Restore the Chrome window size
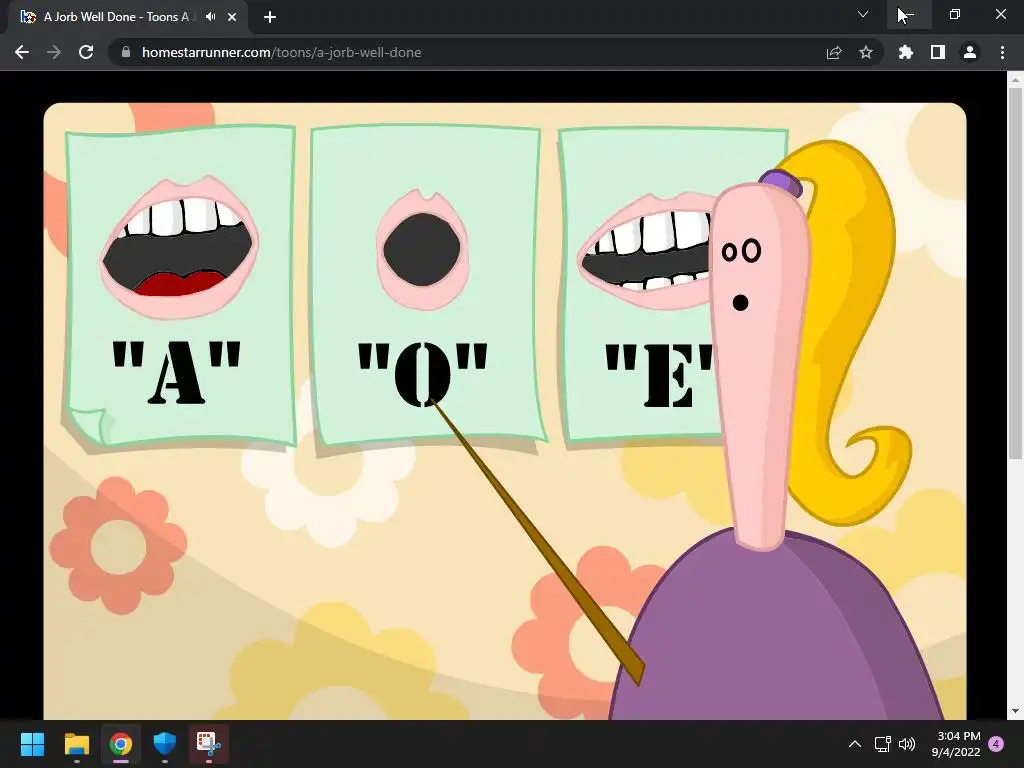This screenshot has width=1024, height=768. pyautogui.click(x=955, y=14)
